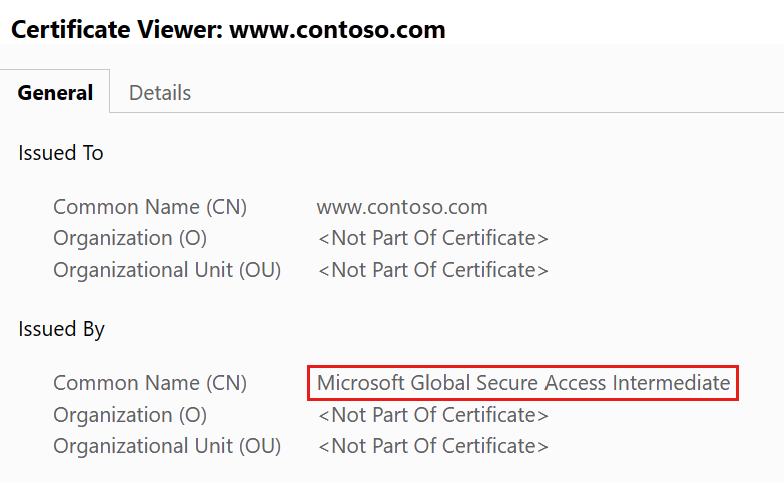
Task: Click Common Name (CN) label under Issued By
Action: (x=150, y=383)
